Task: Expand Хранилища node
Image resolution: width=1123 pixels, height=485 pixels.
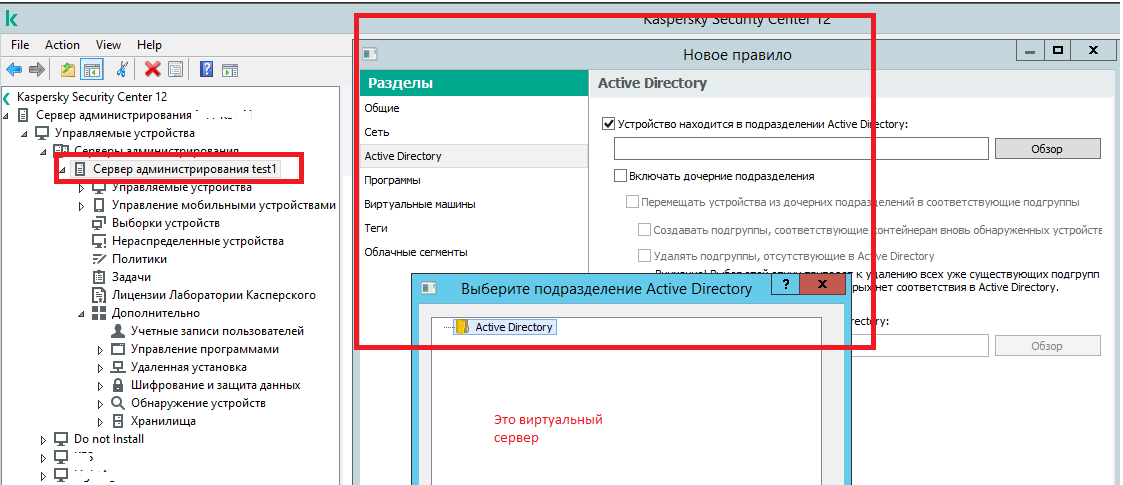Action: [x=101, y=421]
